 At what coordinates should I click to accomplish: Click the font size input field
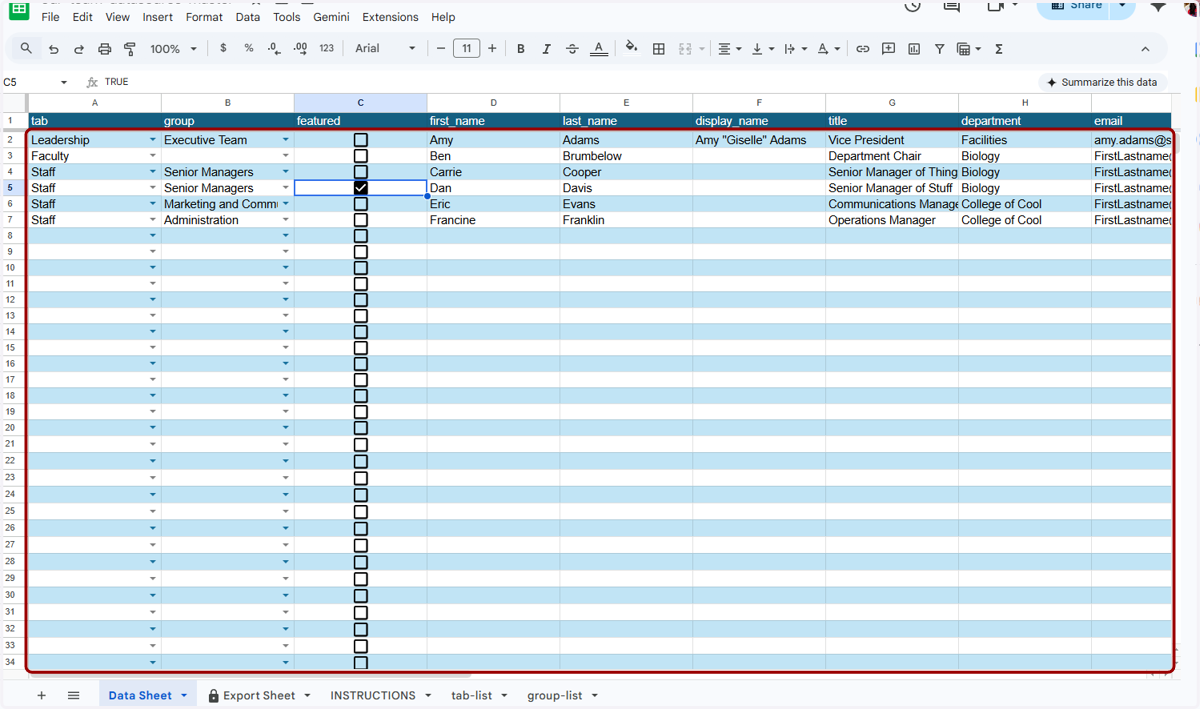click(466, 48)
